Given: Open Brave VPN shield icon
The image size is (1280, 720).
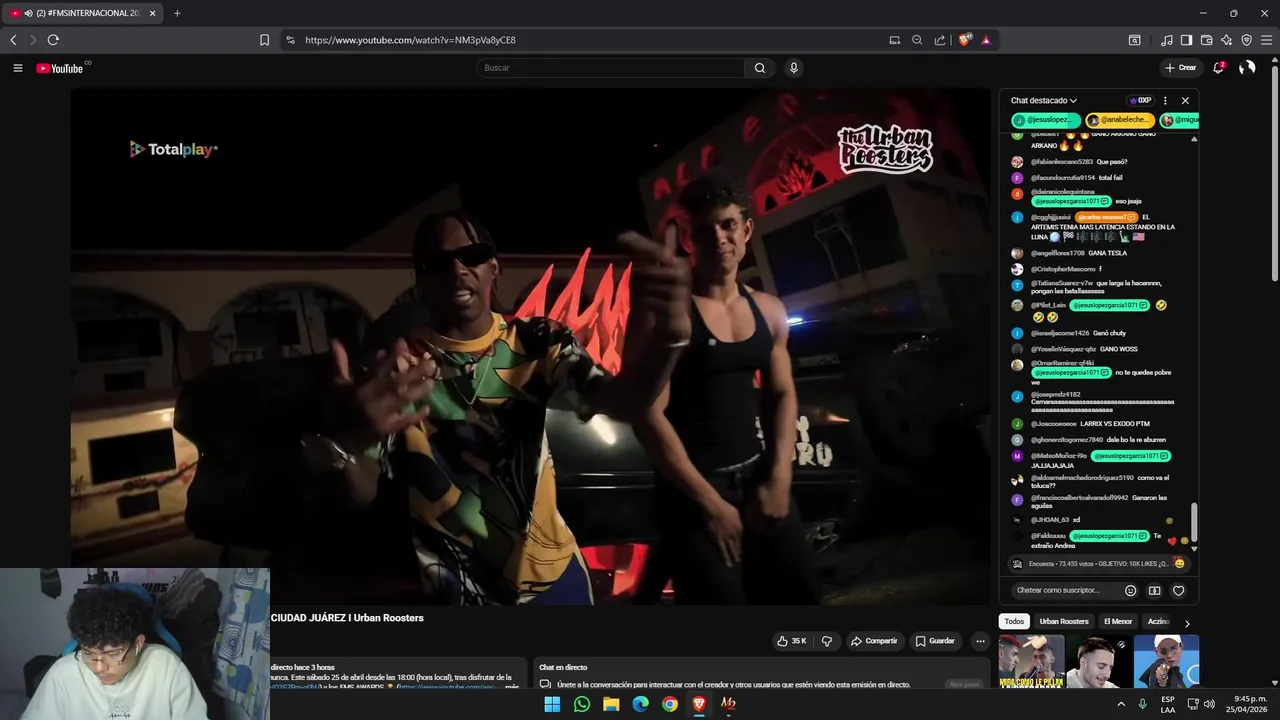Looking at the screenshot, I should pos(1246,40).
